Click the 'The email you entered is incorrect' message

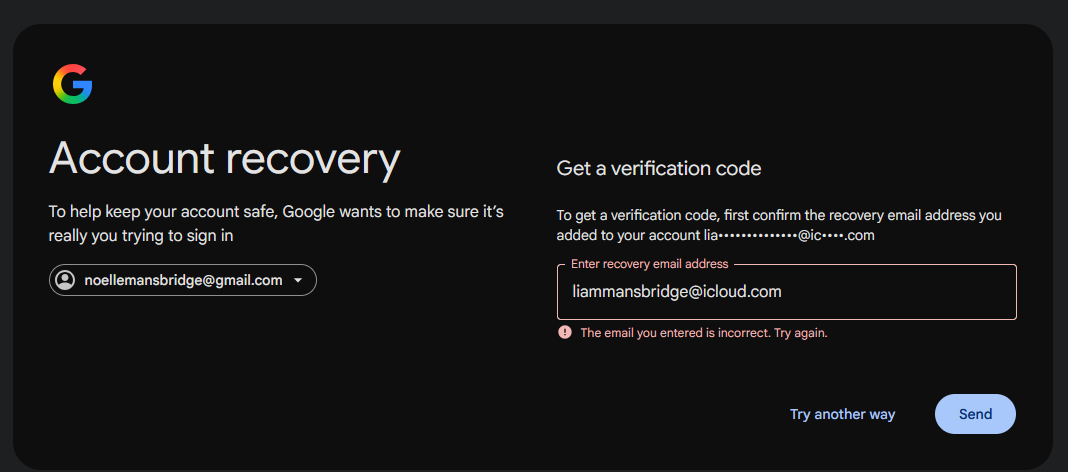coord(704,333)
